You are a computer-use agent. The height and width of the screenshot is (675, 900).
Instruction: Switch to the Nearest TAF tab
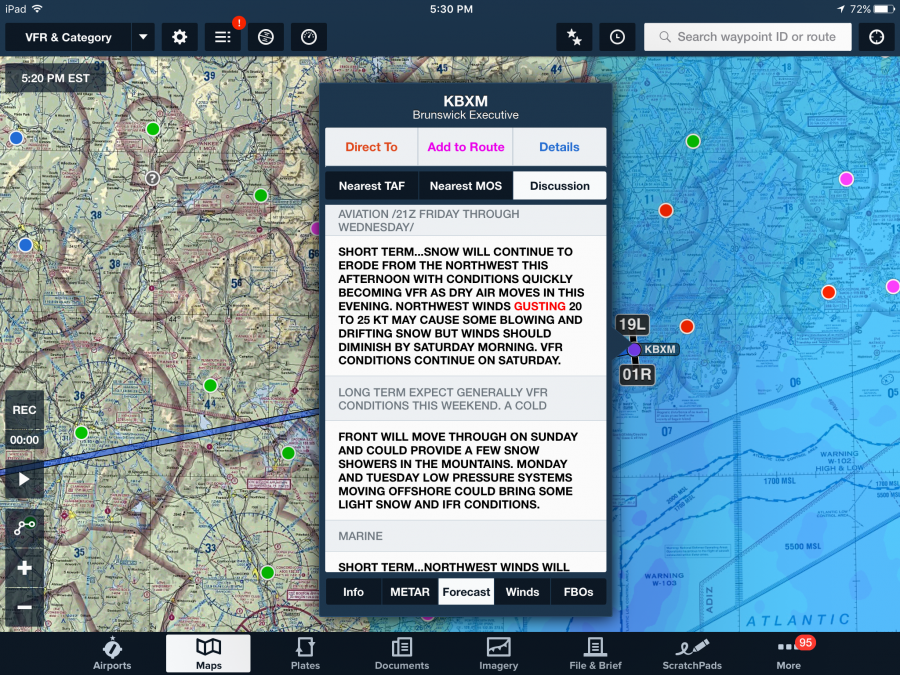click(371, 185)
